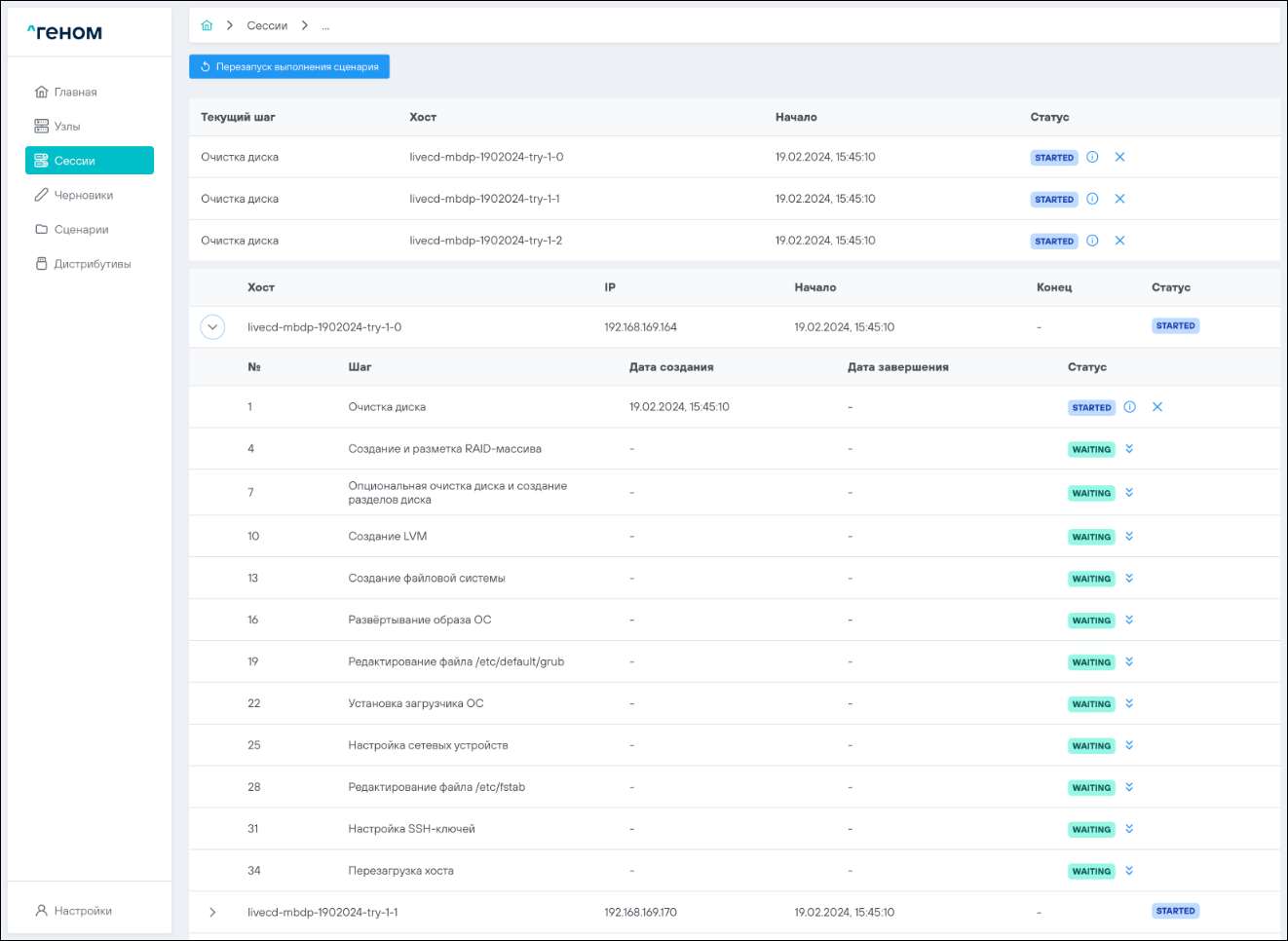Collapse the livecd-mbdp-1902024-try-1-0 host details
This screenshot has width=1288, height=941.
point(212,327)
